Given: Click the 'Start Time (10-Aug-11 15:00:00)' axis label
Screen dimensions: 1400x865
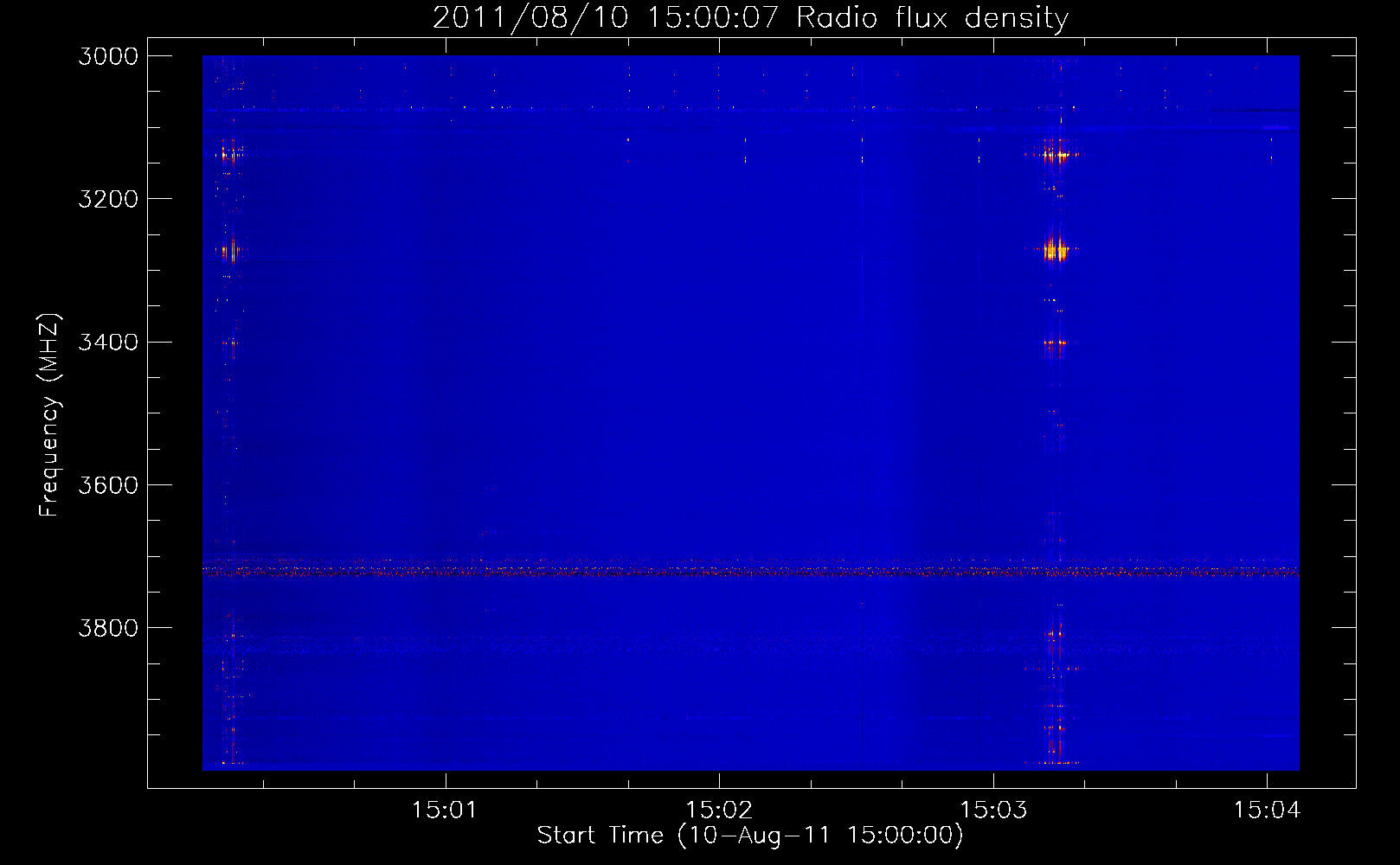Looking at the screenshot, I should click(x=750, y=836).
